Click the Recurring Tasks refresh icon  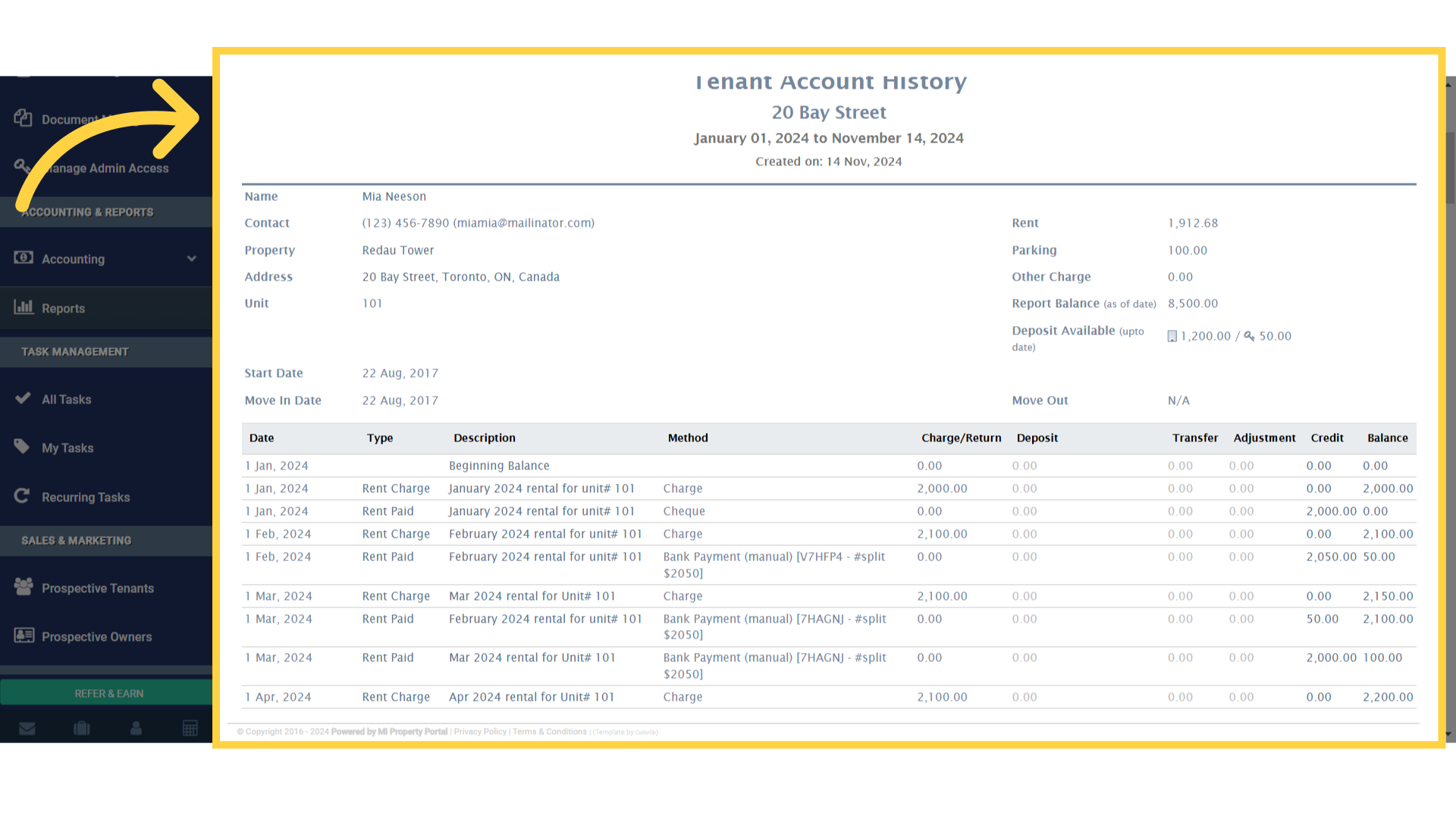[x=22, y=496]
